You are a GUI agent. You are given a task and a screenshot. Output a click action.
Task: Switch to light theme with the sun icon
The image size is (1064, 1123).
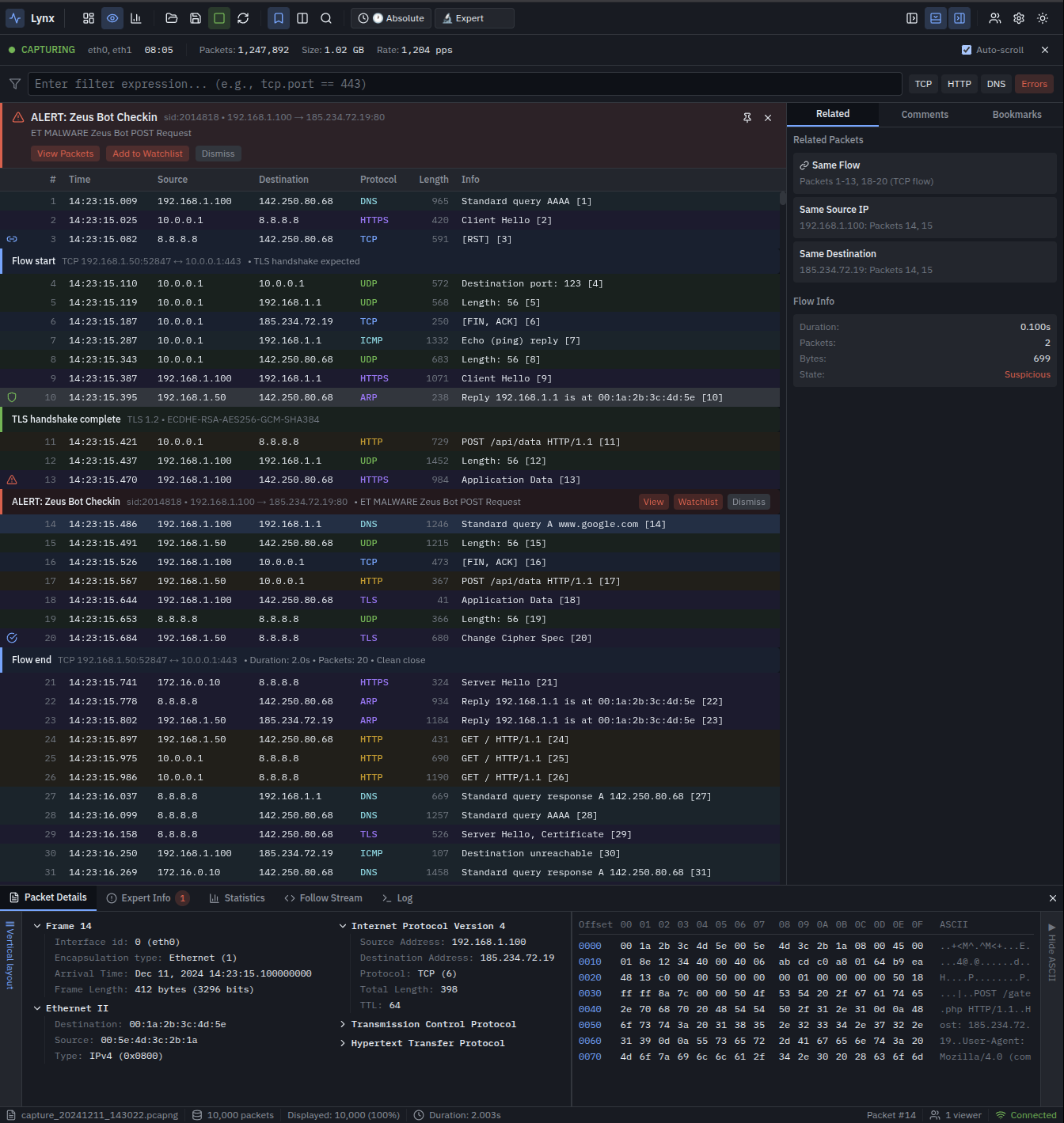(x=1043, y=17)
